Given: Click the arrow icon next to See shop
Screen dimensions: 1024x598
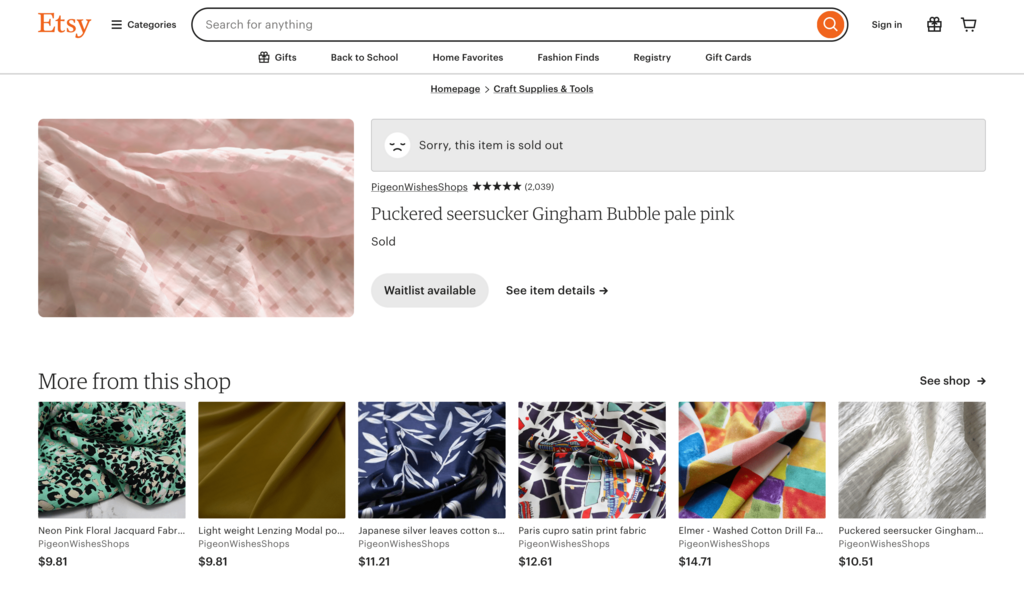Looking at the screenshot, I should [980, 381].
